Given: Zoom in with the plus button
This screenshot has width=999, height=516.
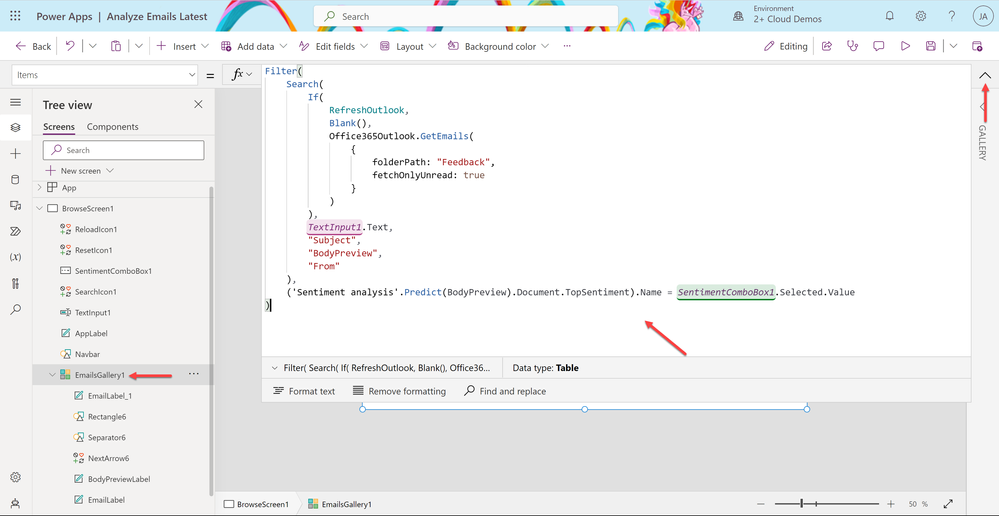Looking at the screenshot, I should click(x=891, y=504).
